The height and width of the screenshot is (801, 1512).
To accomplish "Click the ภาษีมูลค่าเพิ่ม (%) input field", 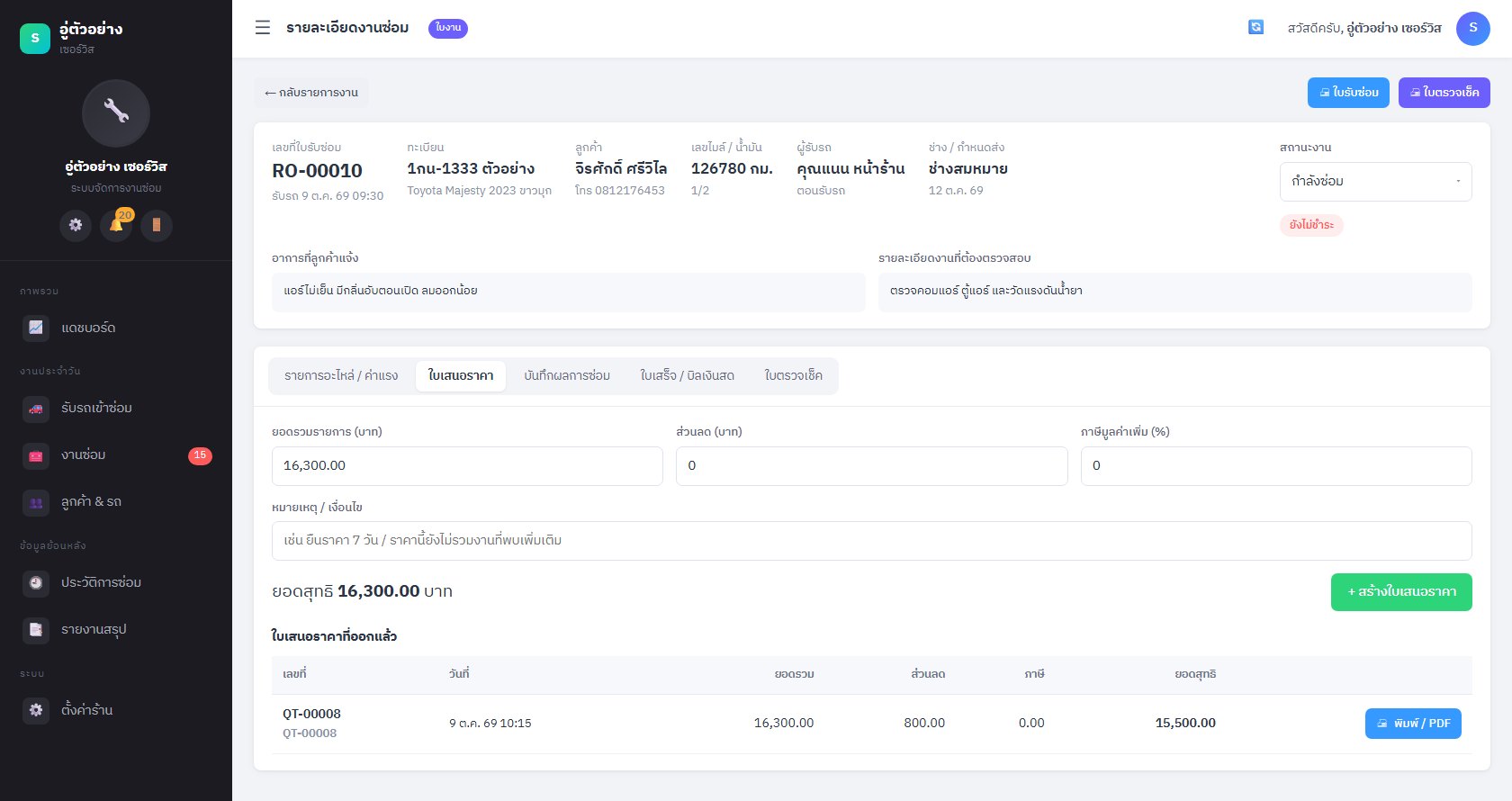I will (1276, 466).
